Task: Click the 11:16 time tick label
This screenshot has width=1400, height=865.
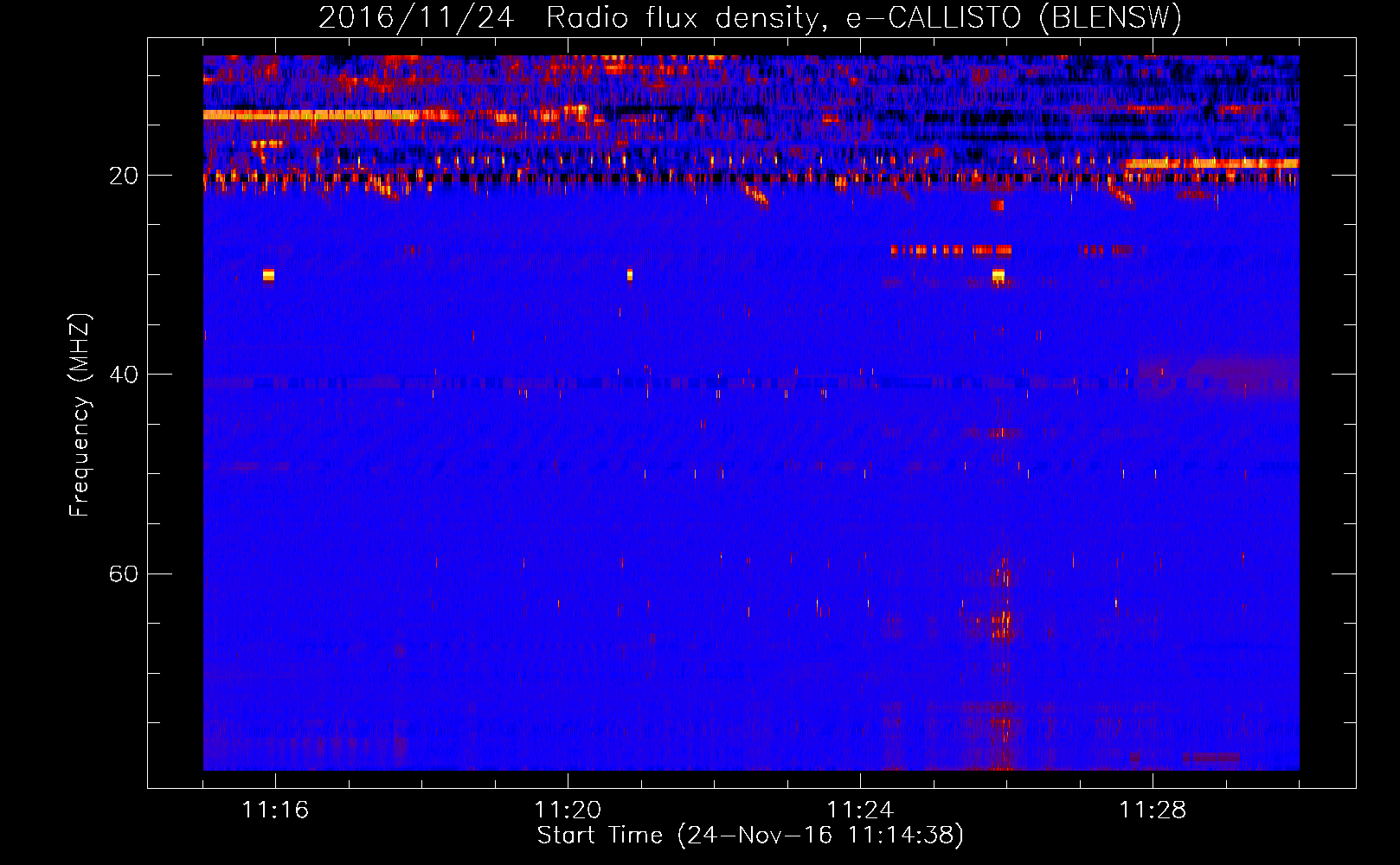Action: pos(275,811)
